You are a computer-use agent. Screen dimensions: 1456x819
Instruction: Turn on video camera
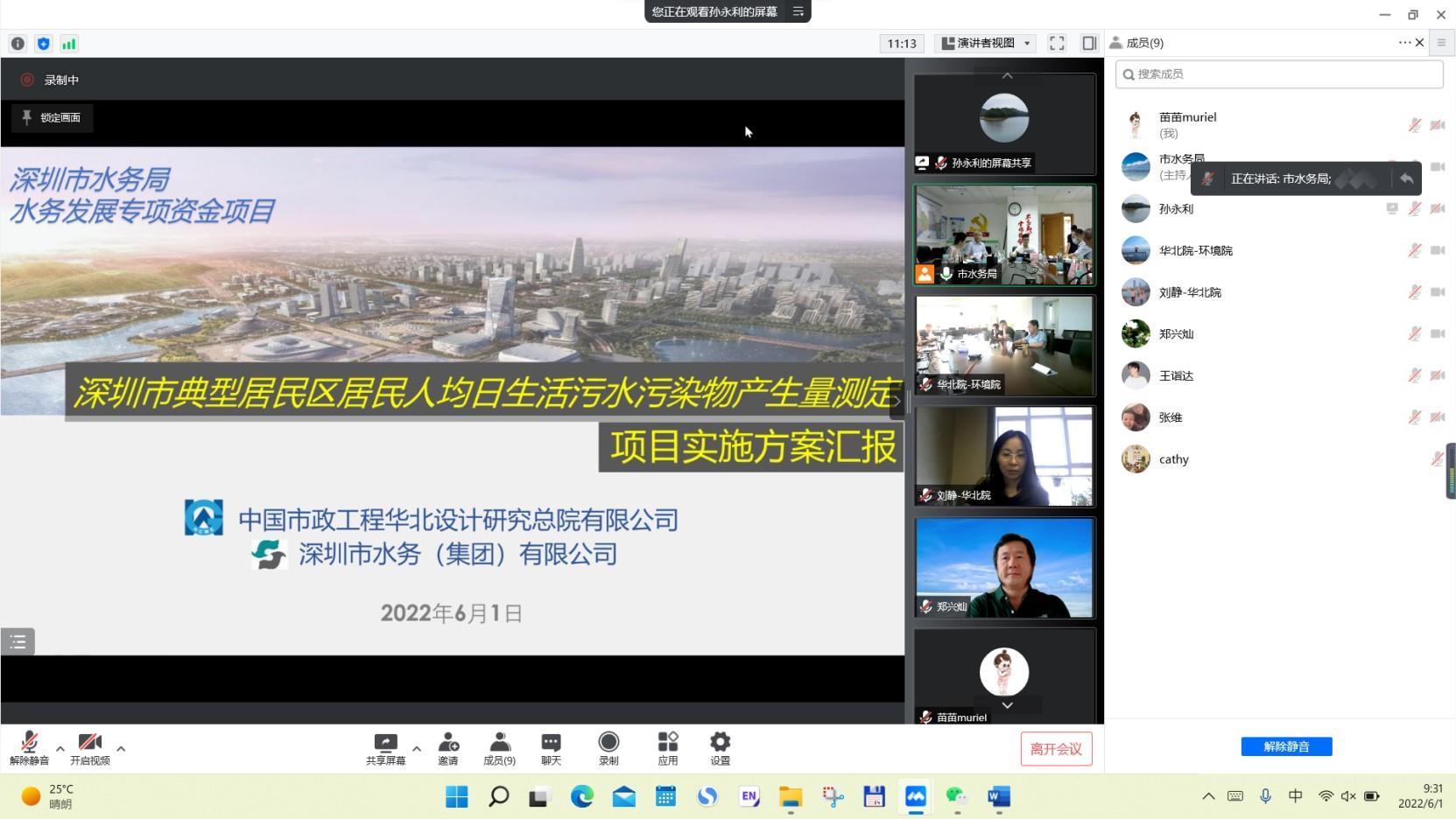(90, 748)
